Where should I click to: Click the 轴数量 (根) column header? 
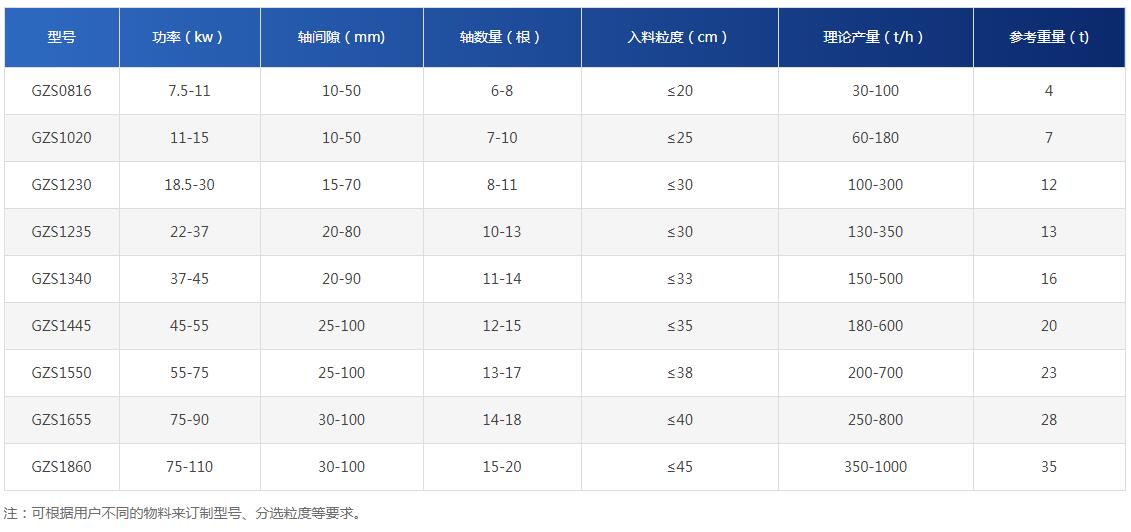[x=502, y=37]
